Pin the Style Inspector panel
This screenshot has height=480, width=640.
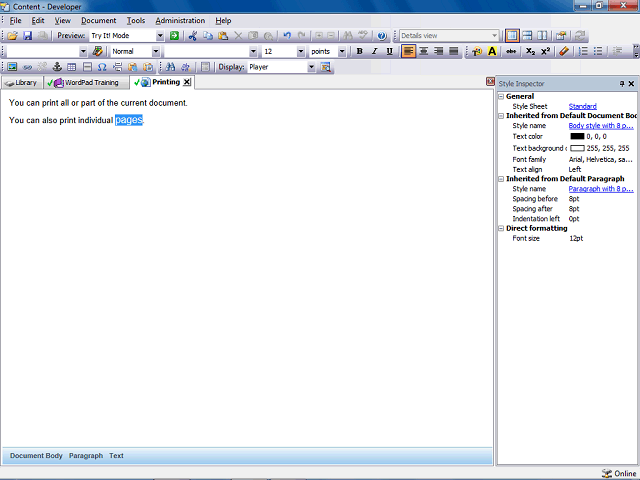coord(622,84)
